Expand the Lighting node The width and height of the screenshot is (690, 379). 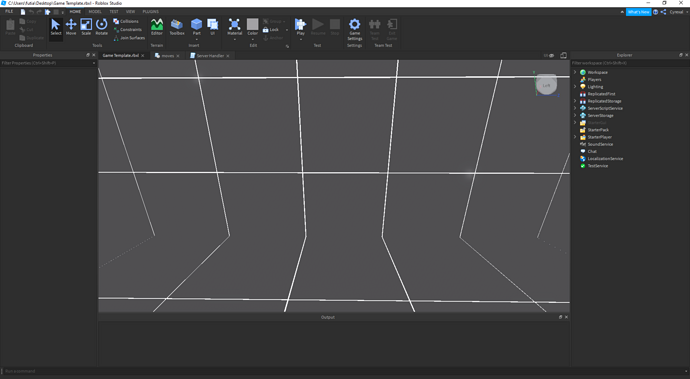[x=575, y=87]
